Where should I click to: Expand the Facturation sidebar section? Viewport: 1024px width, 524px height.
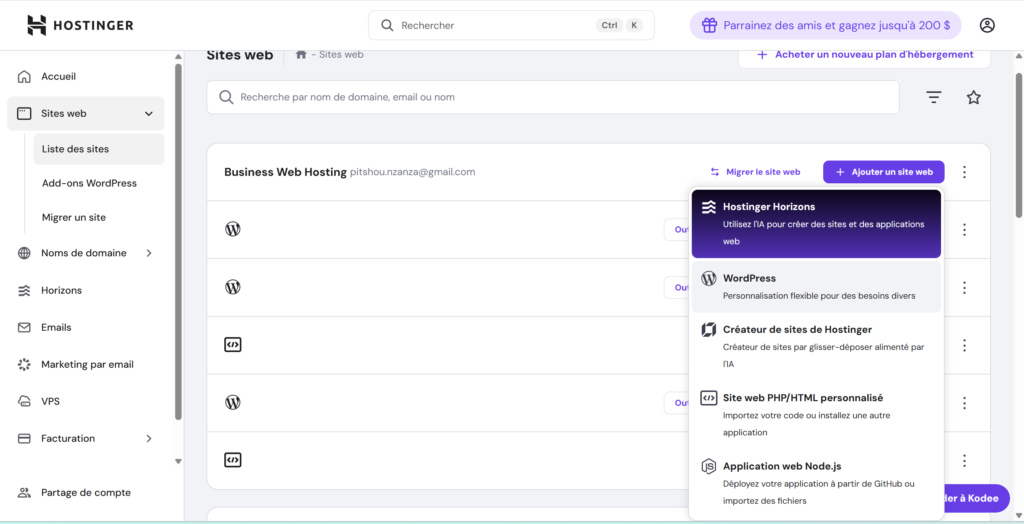(x=149, y=438)
